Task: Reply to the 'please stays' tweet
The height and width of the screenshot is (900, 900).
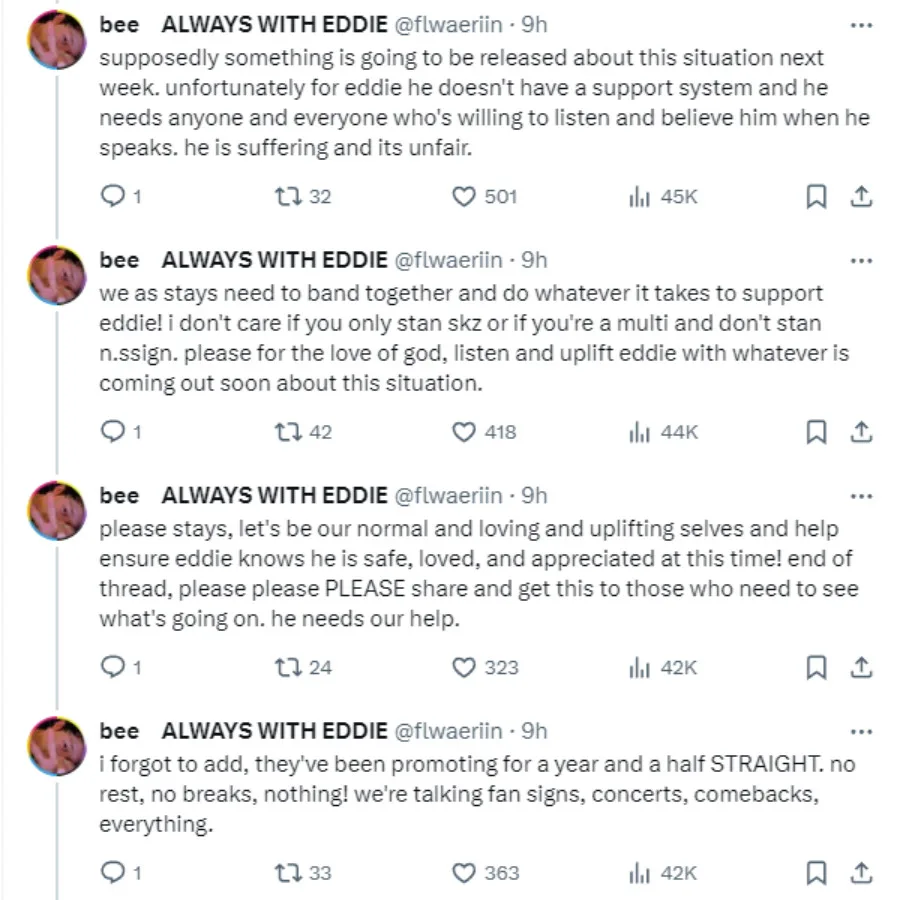Action: (x=113, y=667)
